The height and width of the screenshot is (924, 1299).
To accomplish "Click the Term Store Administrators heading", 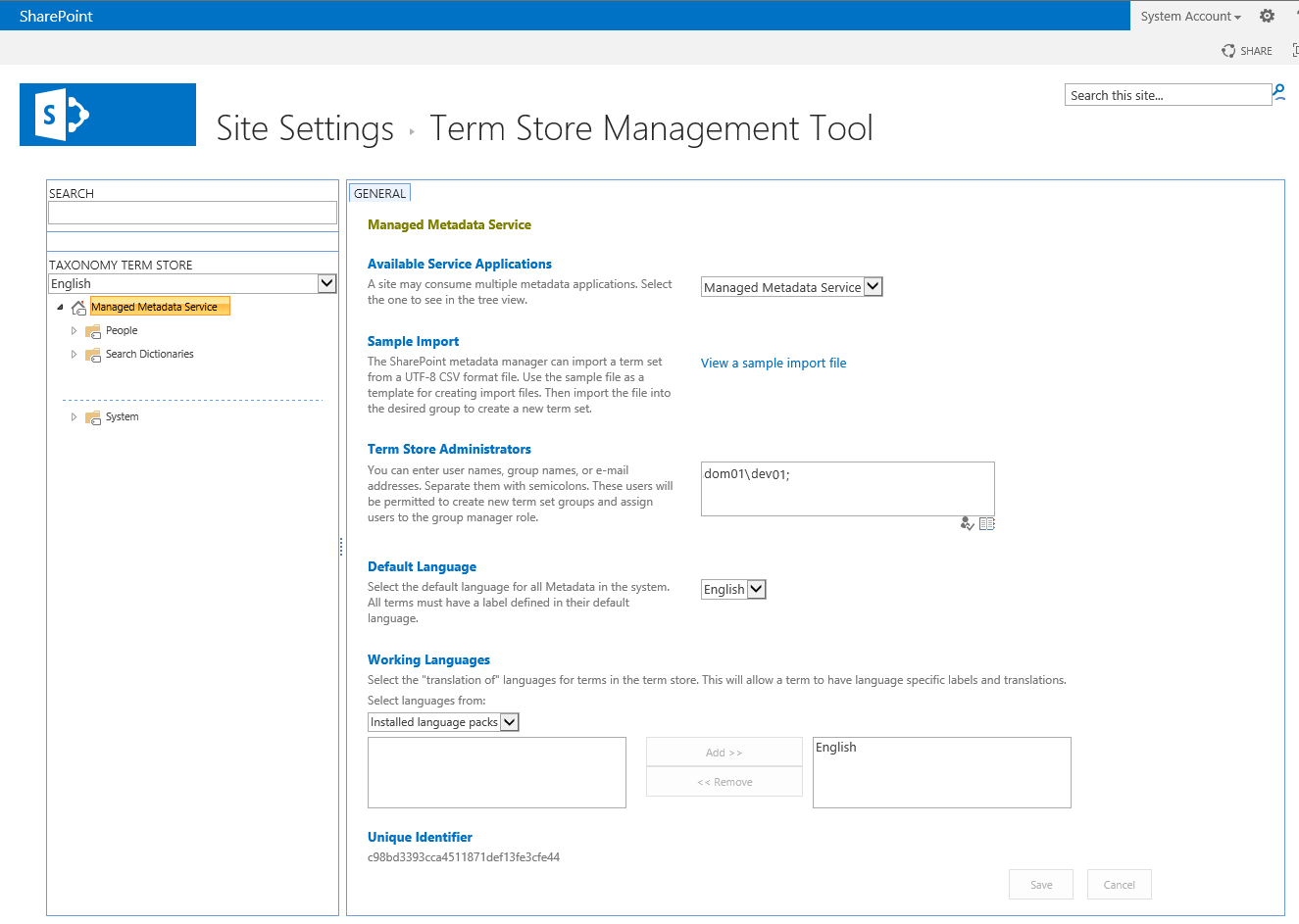I will (449, 450).
